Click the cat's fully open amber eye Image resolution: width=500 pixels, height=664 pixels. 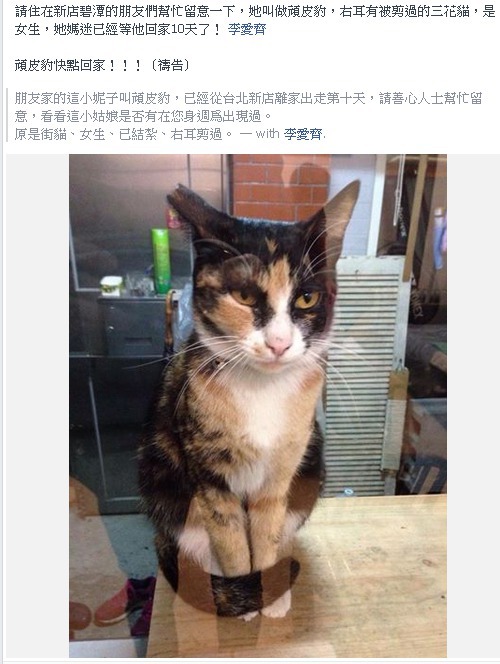pos(307,300)
